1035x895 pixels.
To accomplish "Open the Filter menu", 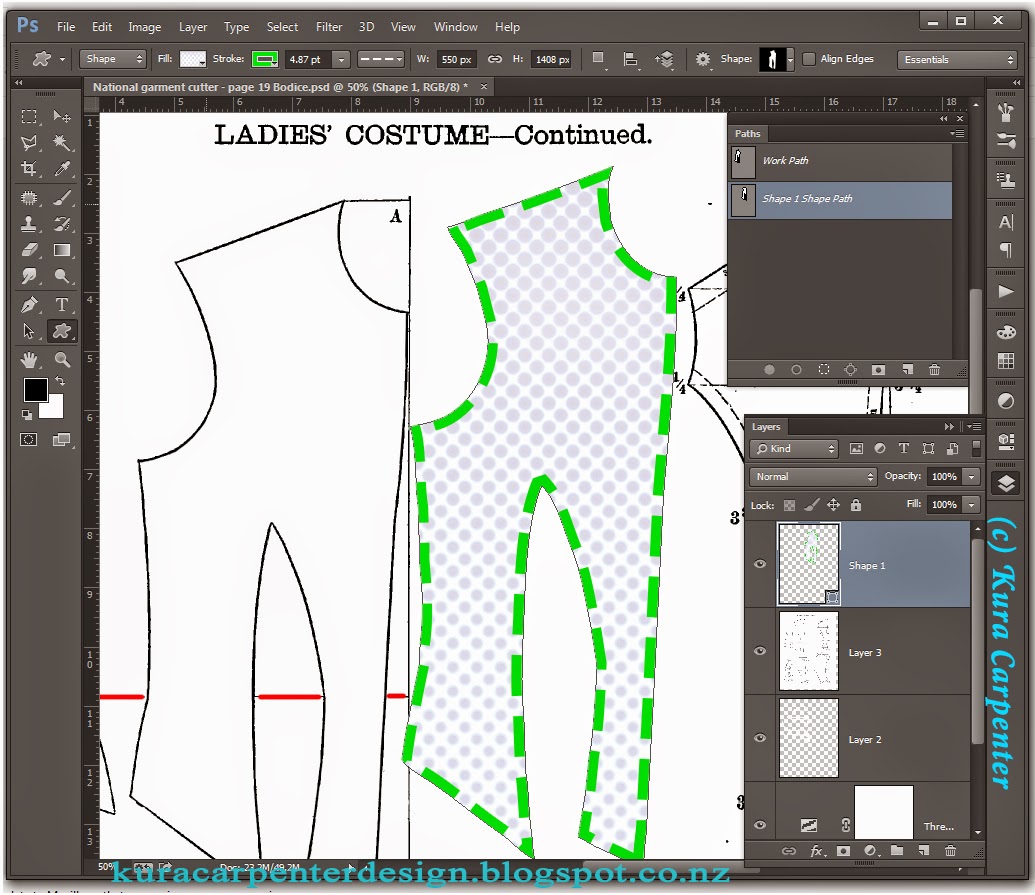I will 329,27.
